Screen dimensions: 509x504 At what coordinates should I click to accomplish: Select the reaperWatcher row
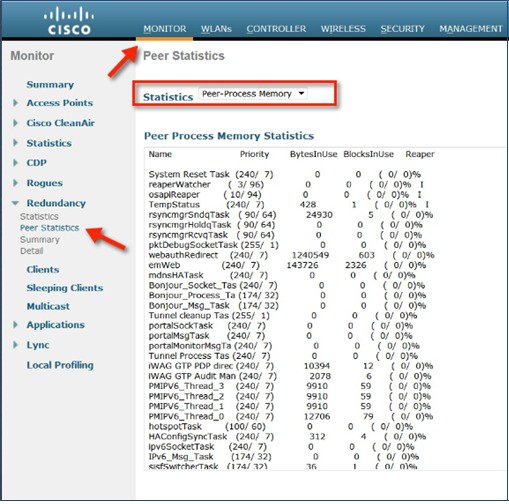[286, 184]
